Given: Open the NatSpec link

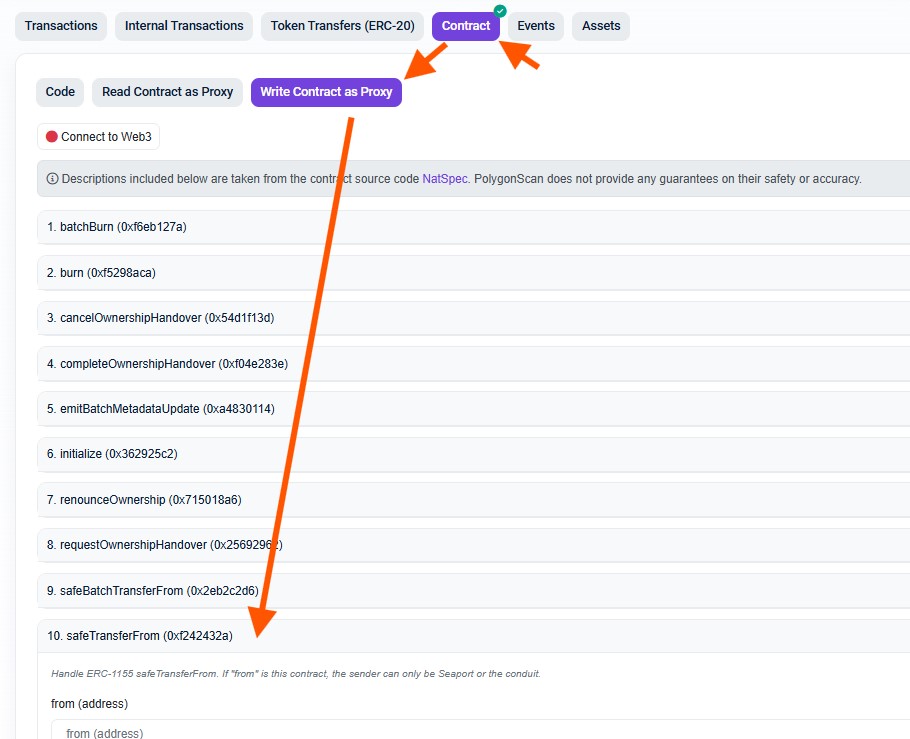Looking at the screenshot, I should coord(445,179).
